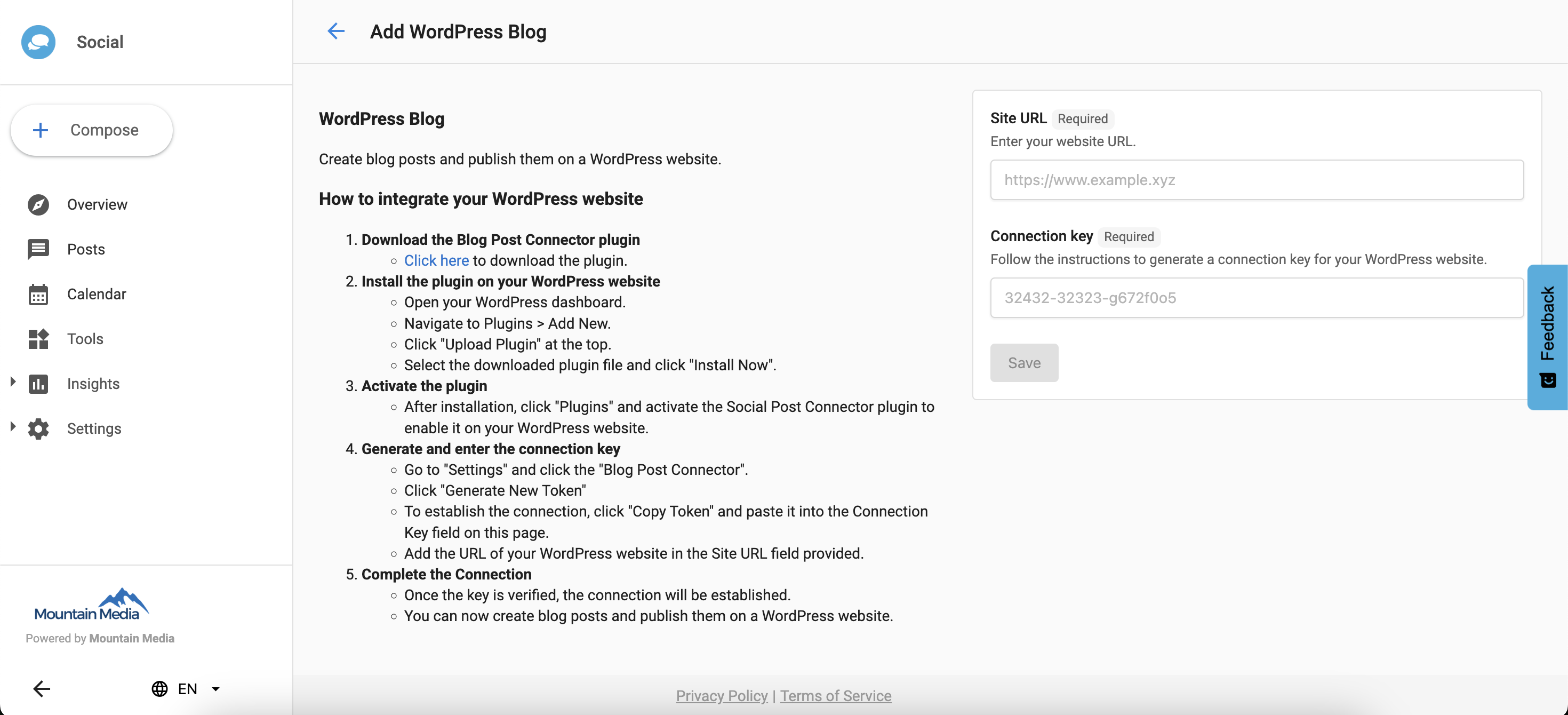Click heading How to integrate your WordPress website

point(481,198)
